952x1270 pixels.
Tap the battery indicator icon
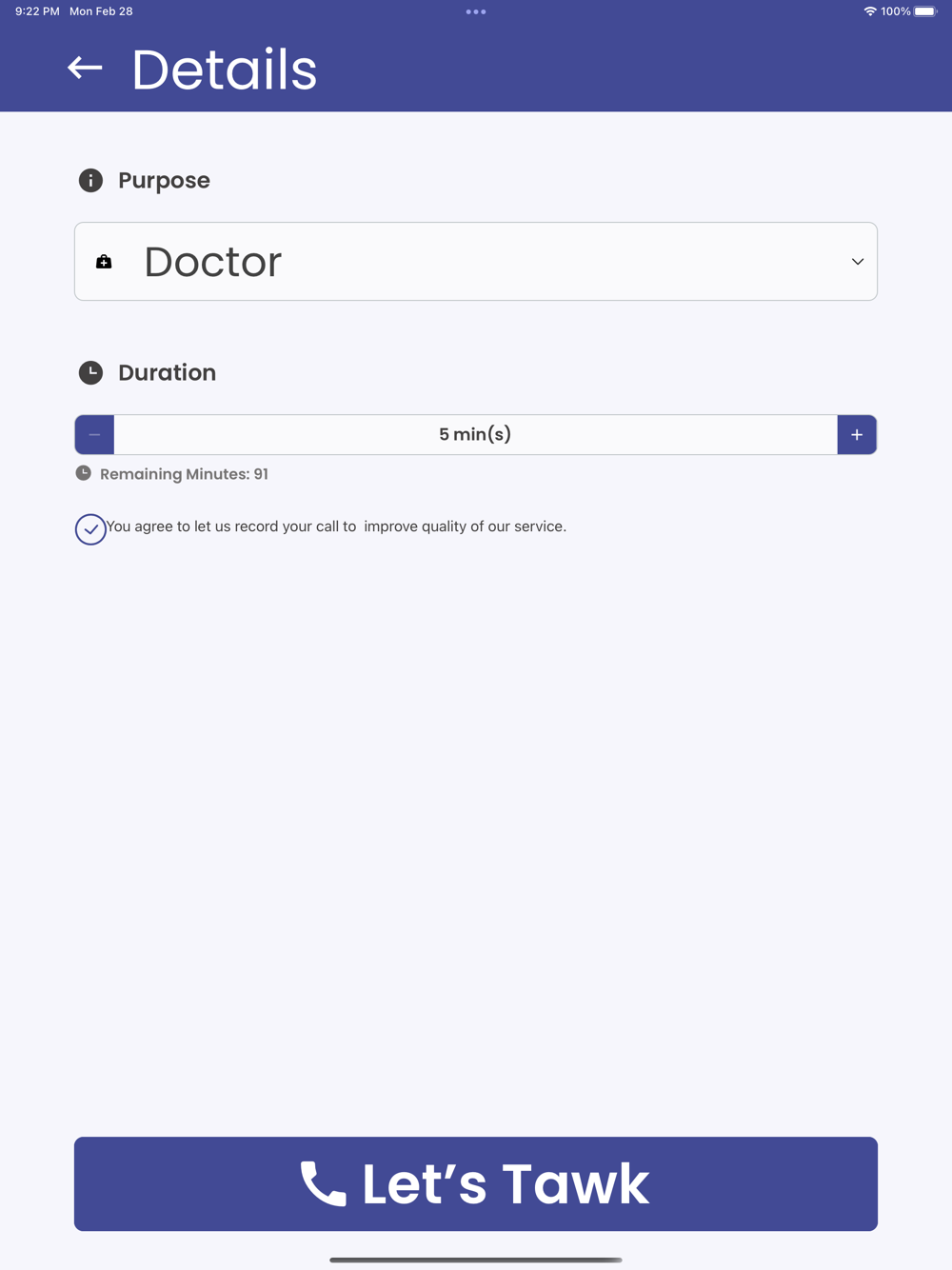(x=925, y=11)
